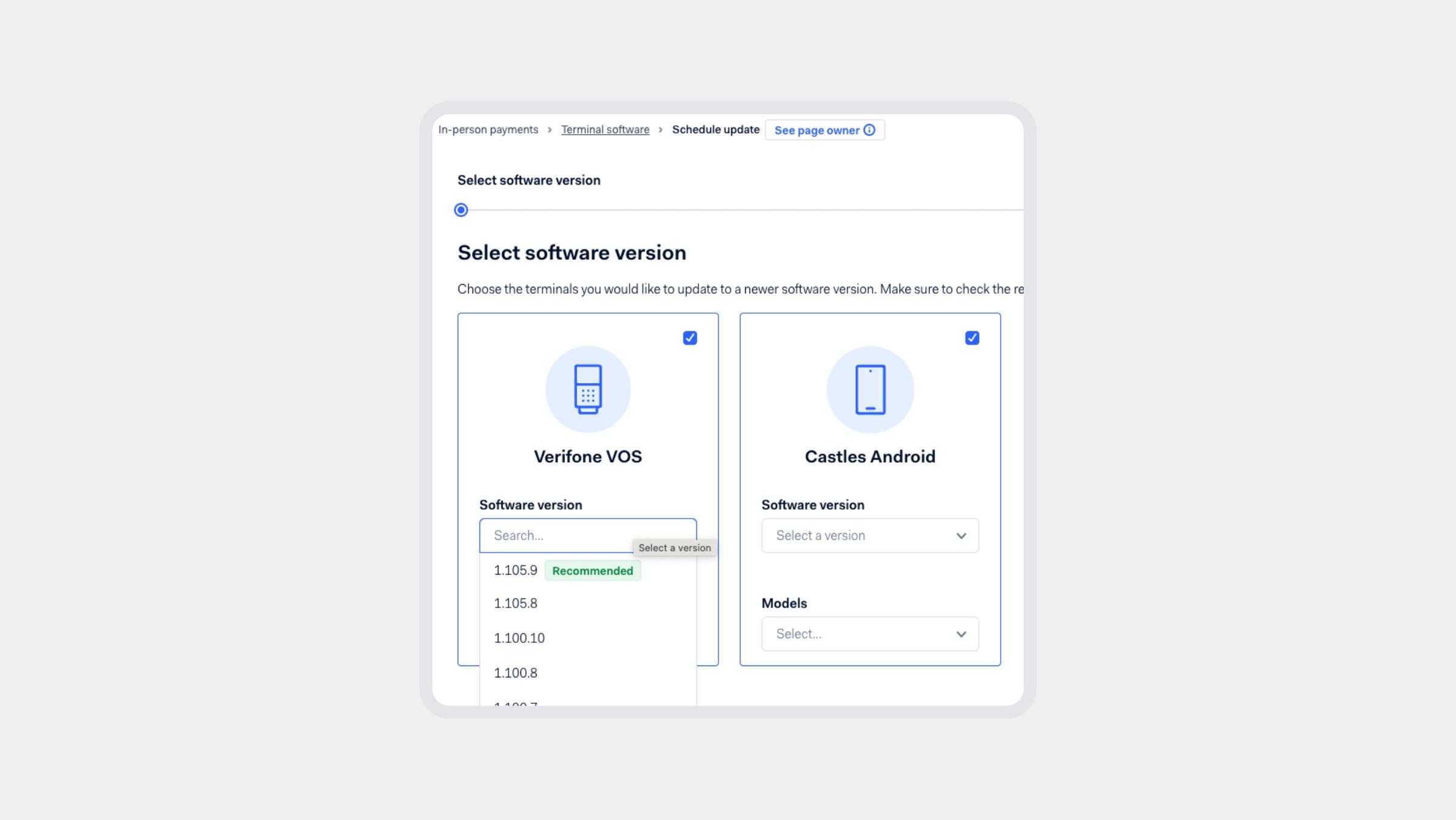Select version 1.105.8 in the version list
The height and width of the screenshot is (820, 1456).
click(x=514, y=603)
